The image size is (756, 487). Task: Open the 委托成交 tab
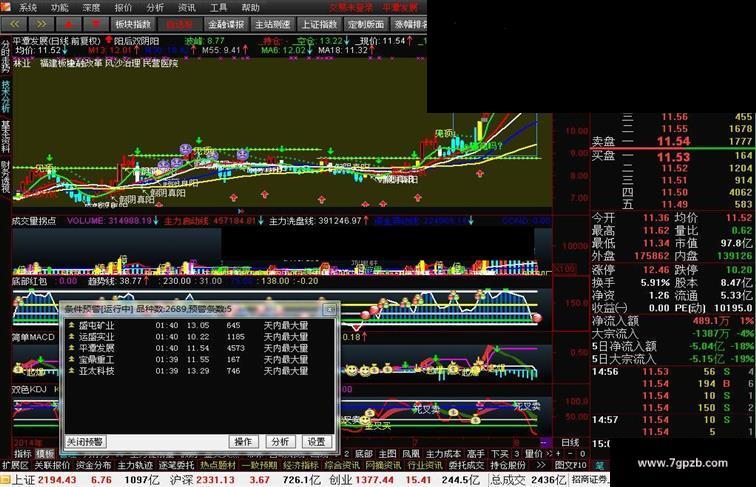coord(467,465)
